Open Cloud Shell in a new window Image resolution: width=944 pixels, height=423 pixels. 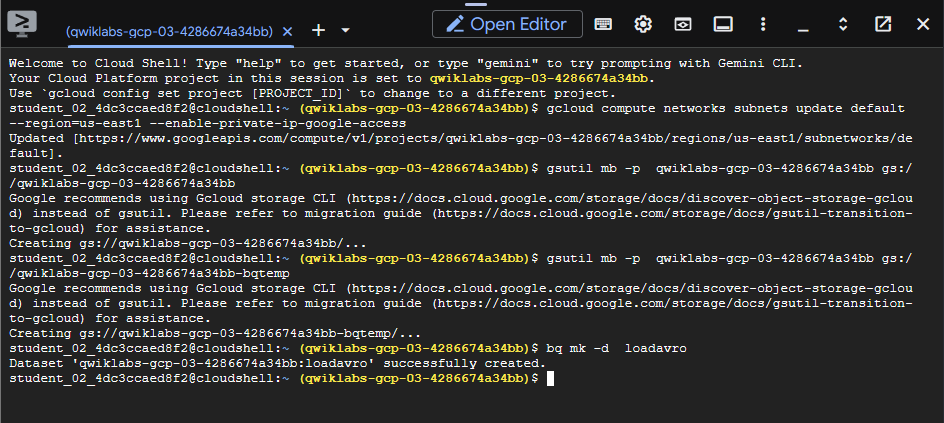tap(883, 24)
